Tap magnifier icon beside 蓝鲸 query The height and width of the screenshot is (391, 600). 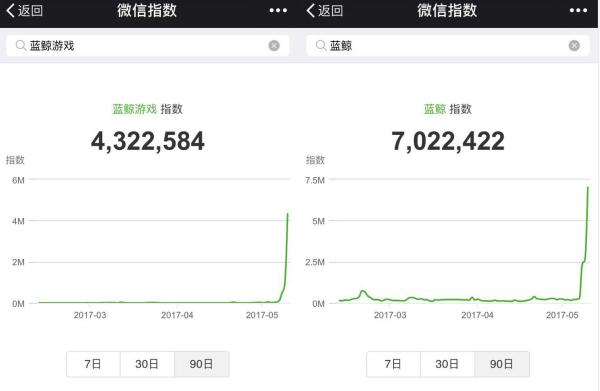click(321, 46)
